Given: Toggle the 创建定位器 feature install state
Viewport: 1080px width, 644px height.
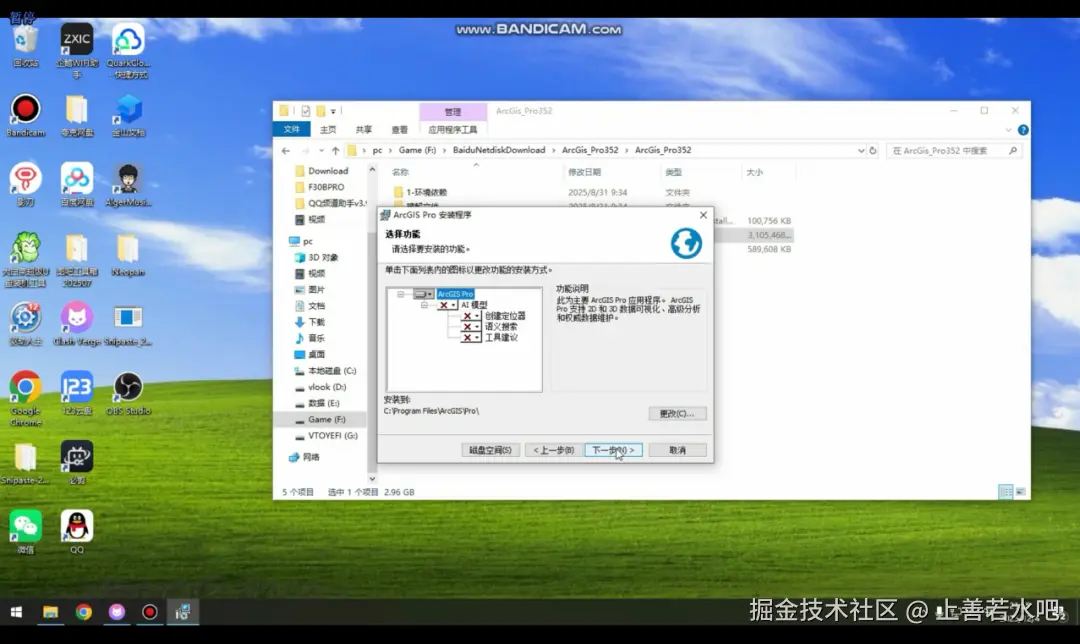Looking at the screenshot, I should point(467,317).
